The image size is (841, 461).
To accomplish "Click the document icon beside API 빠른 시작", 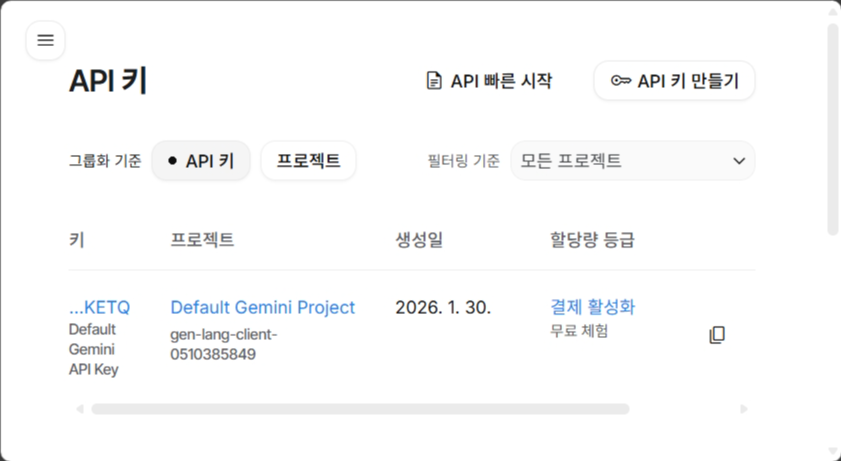I will (x=434, y=81).
